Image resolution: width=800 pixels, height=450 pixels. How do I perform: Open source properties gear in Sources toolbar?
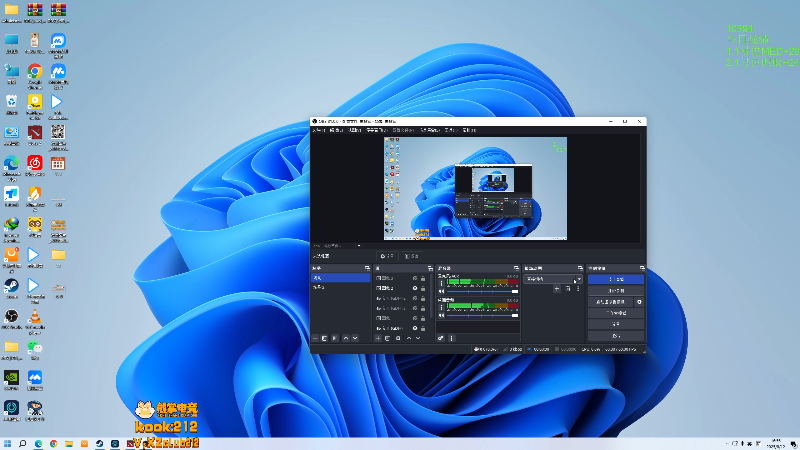click(x=398, y=338)
